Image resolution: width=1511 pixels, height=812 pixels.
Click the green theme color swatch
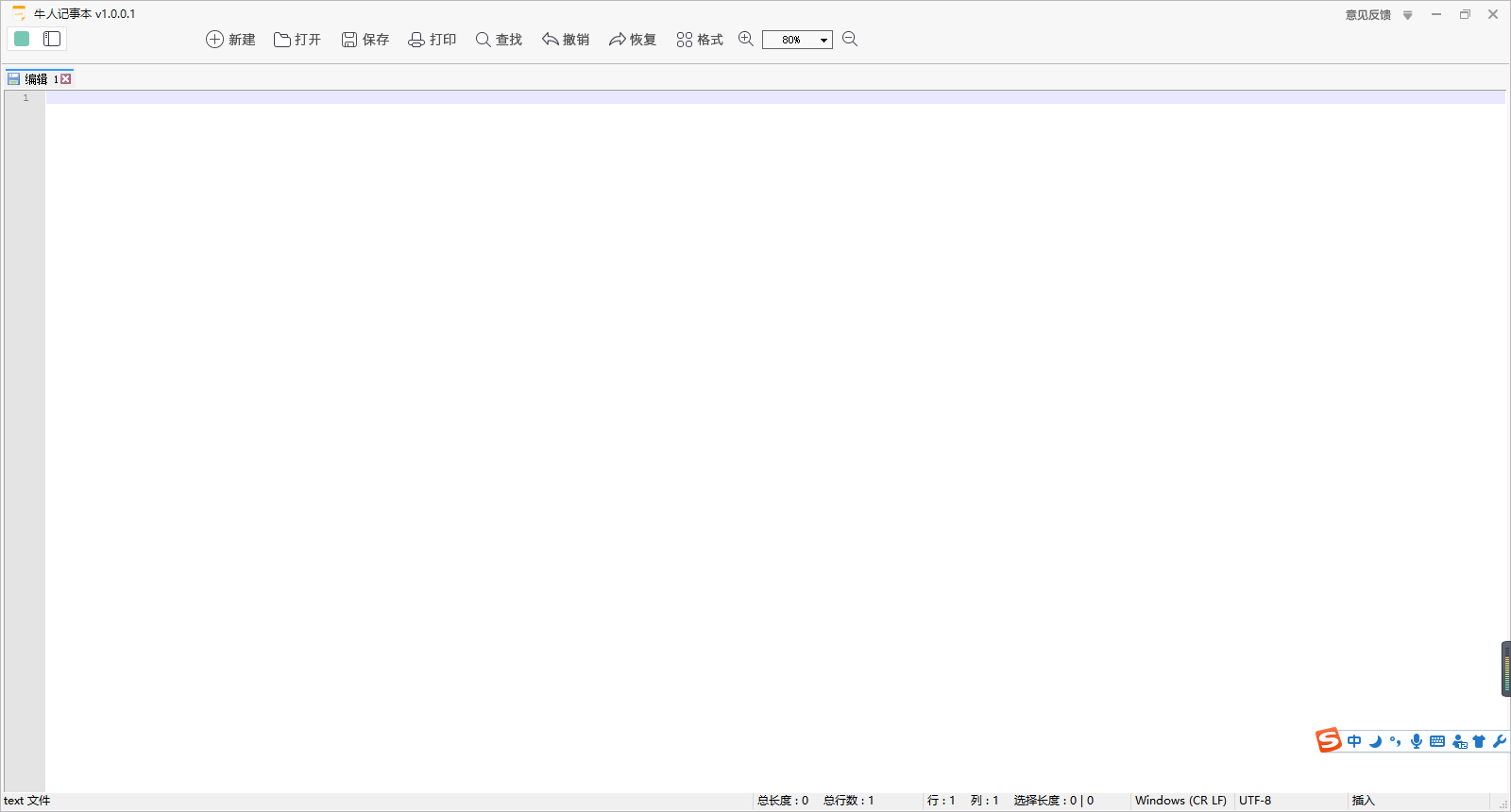point(22,39)
